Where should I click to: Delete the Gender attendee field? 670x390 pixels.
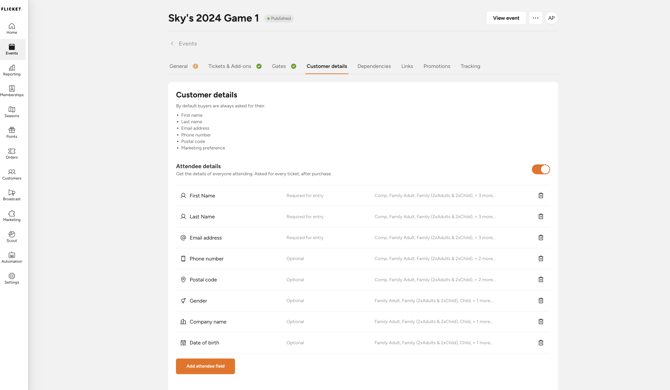coord(541,301)
